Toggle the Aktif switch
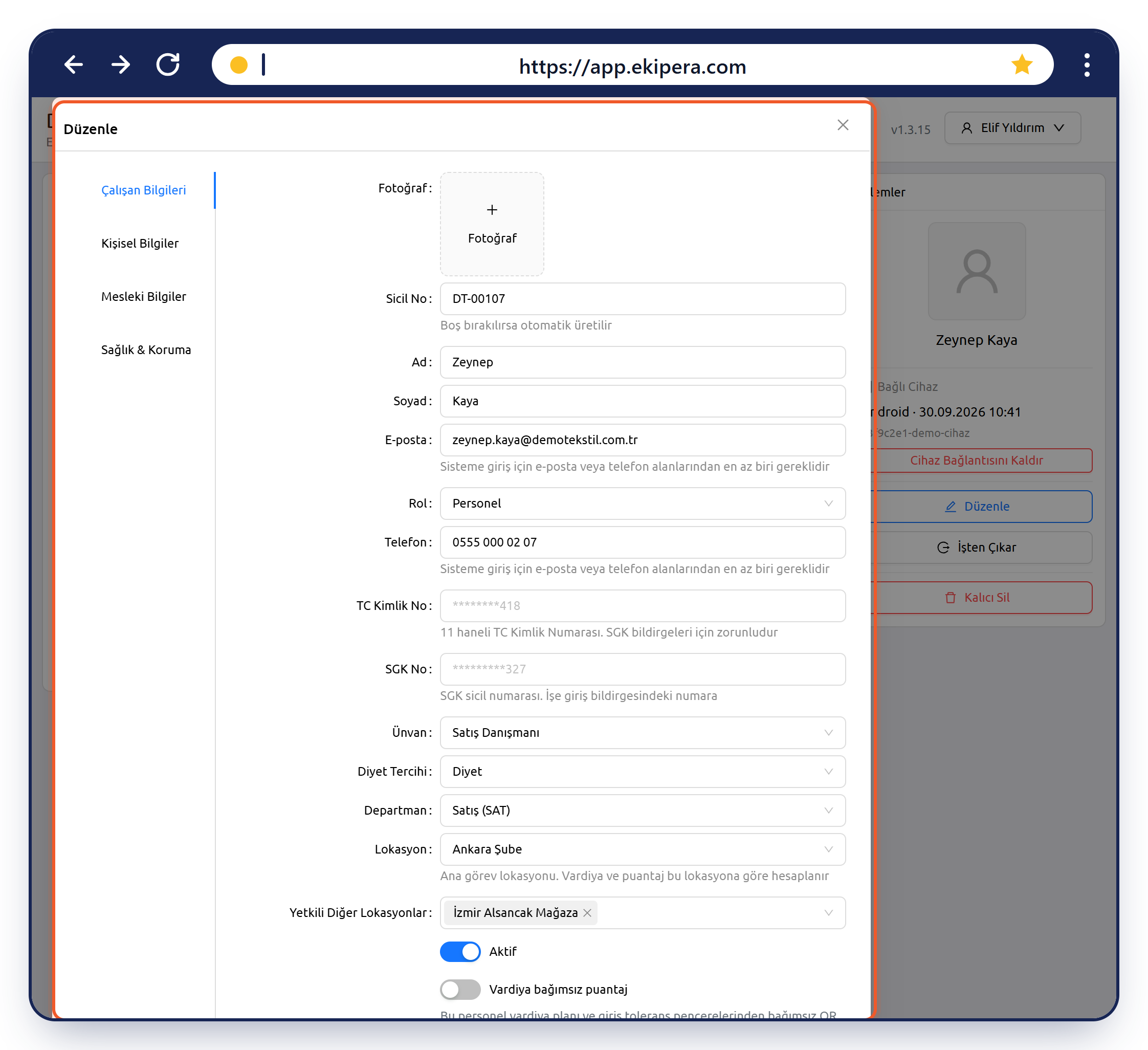 460,951
